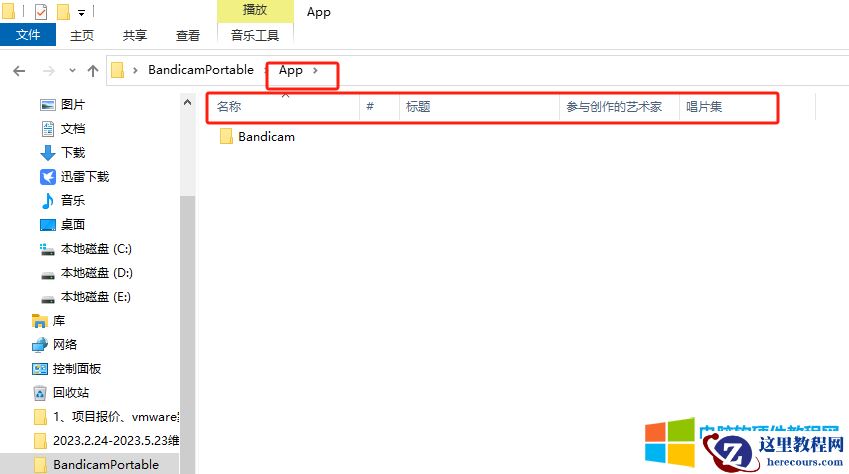Click the new folder icon in quick access toolbar

pyautogui.click(x=63, y=11)
